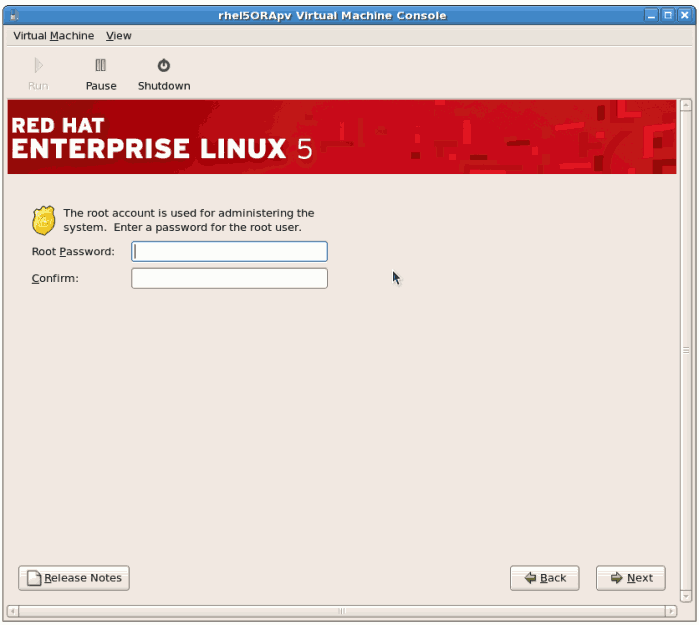Click the horizontal scrollbar right arrow
This screenshot has width=699, height=625.
[671, 610]
